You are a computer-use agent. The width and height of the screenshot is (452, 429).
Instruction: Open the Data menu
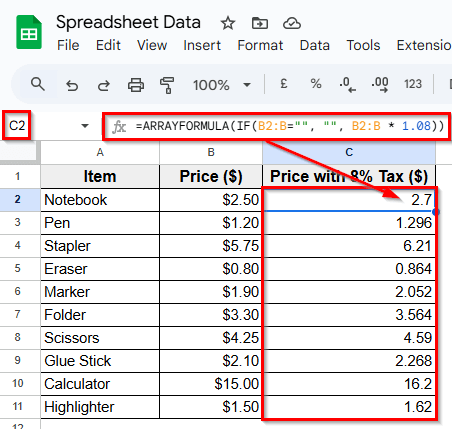click(x=315, y=45)
